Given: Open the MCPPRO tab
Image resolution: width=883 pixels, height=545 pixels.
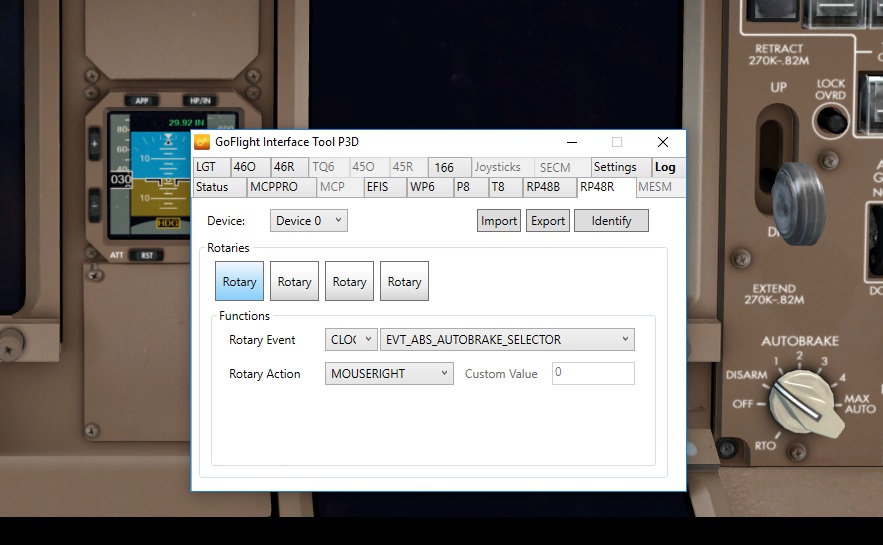Looking at the screenshot, I should (x=273, y=187).
